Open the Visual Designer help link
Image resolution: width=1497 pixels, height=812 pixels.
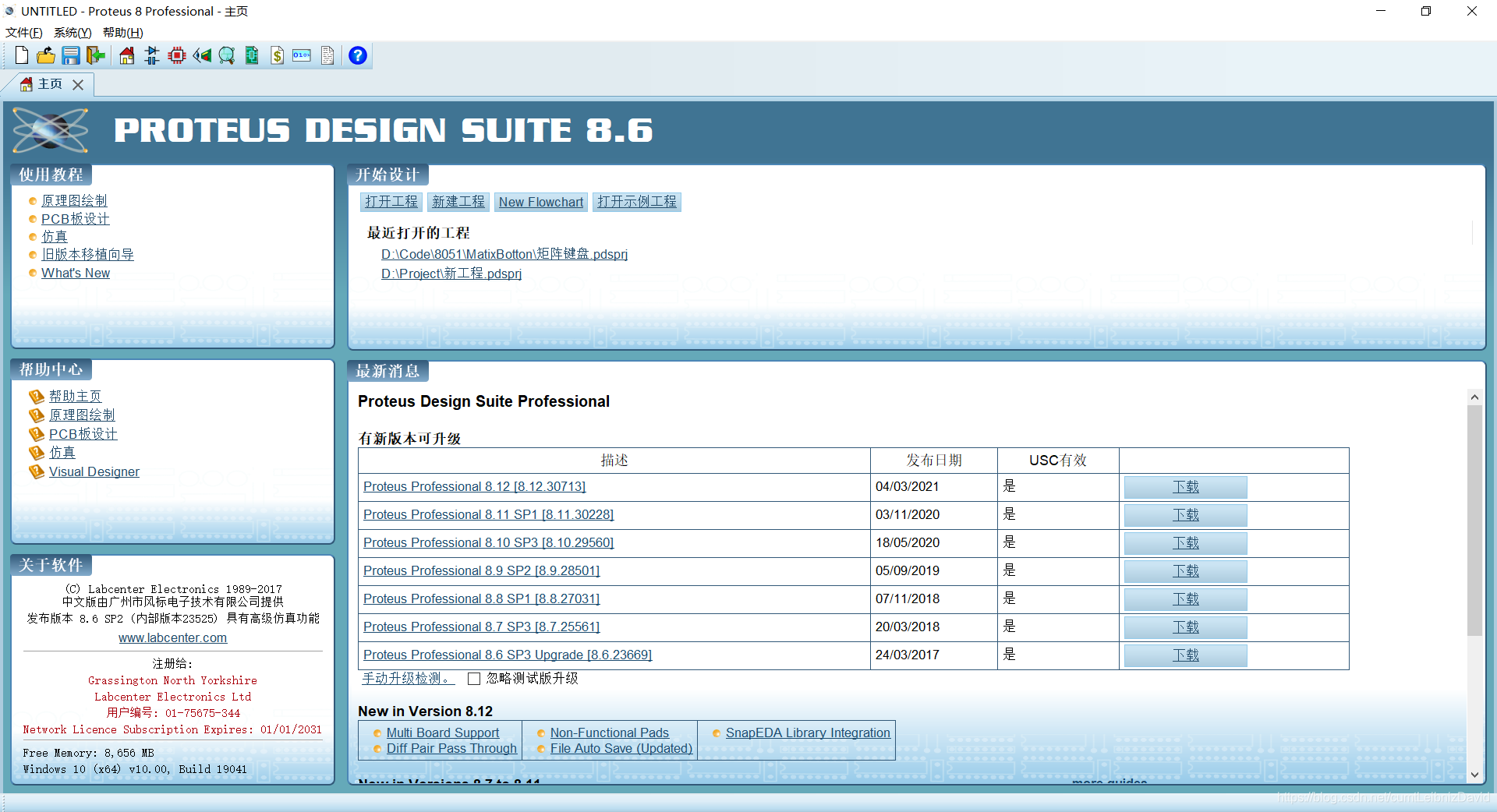click(x=94, y=471)
